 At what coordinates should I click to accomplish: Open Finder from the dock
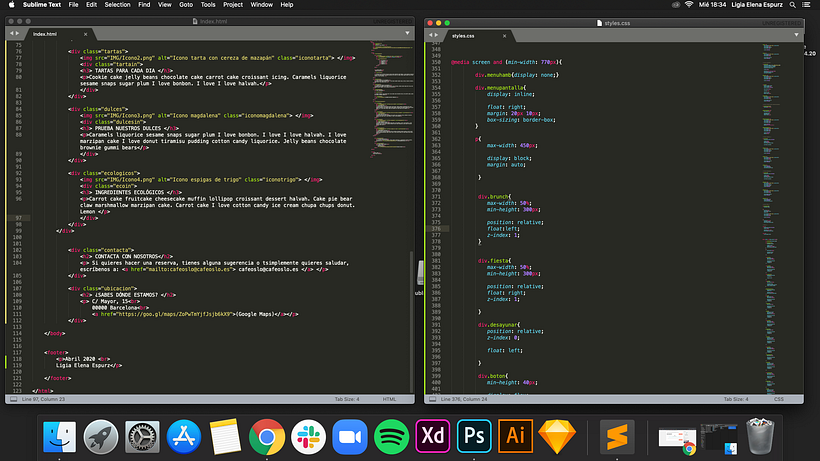pos(59,436)
